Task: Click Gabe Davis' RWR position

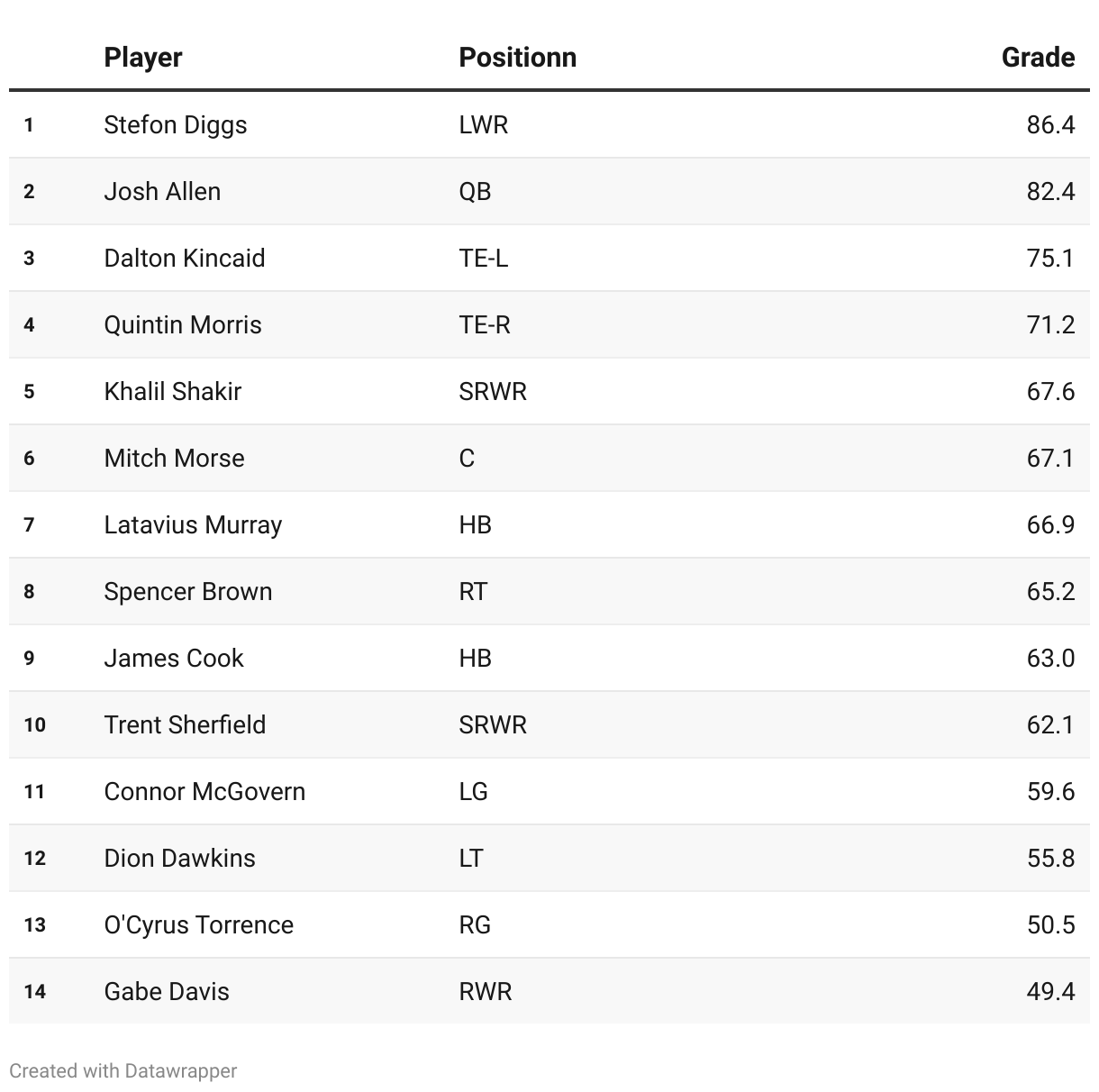Action: point(485,991)
